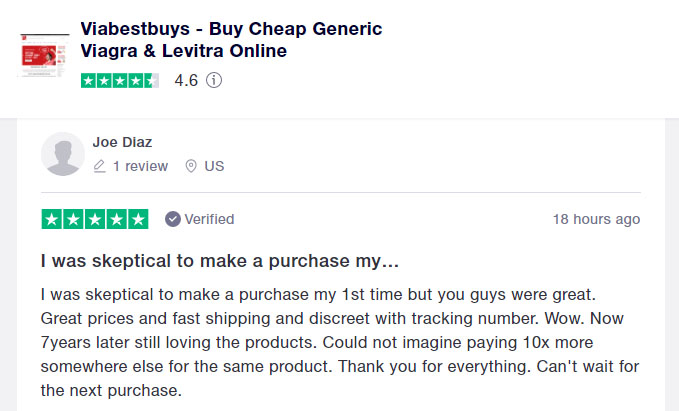Click the last star in the review's rating
The image size is (679, 411).
click(138, 219)
